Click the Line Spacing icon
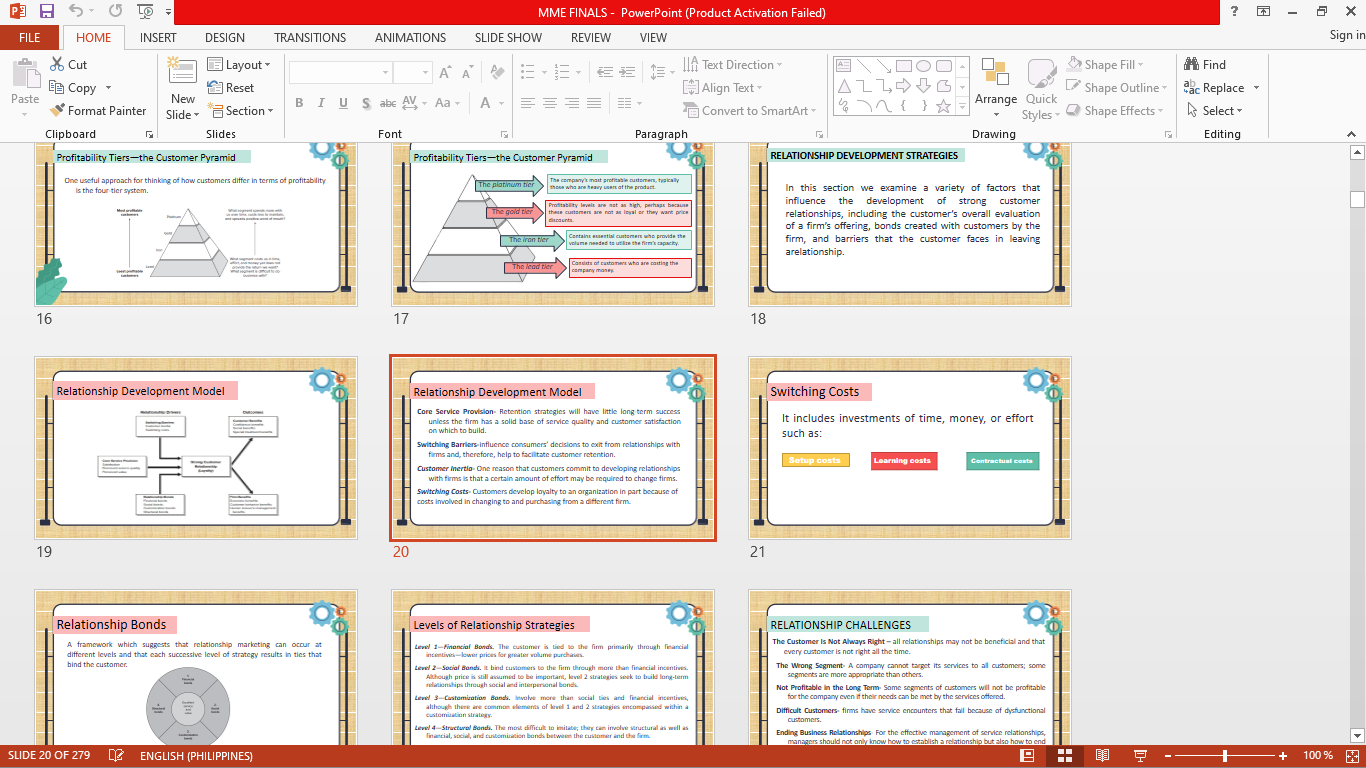Viewport: 1366px width, 768px height. [x=657, y=73]
